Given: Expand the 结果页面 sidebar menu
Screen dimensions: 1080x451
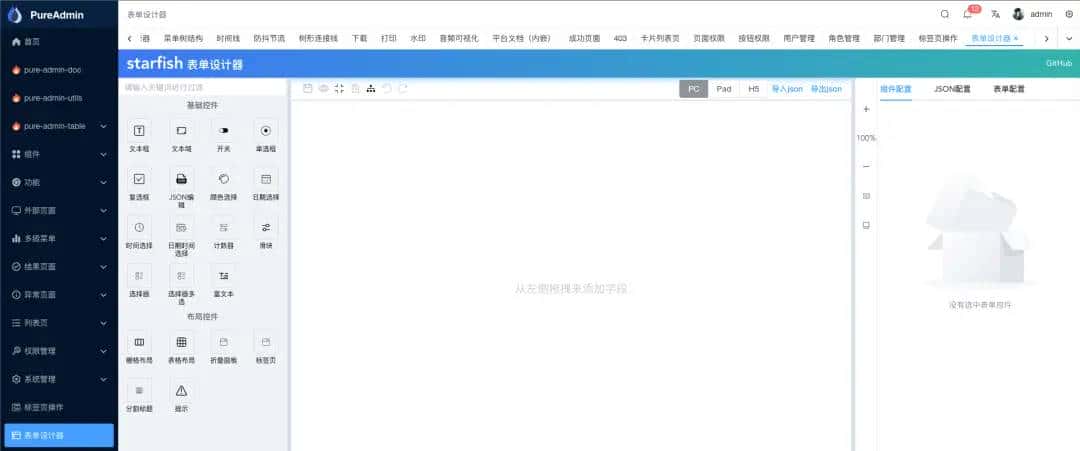Looking at the screenshot, I should (x=59, y=266).
